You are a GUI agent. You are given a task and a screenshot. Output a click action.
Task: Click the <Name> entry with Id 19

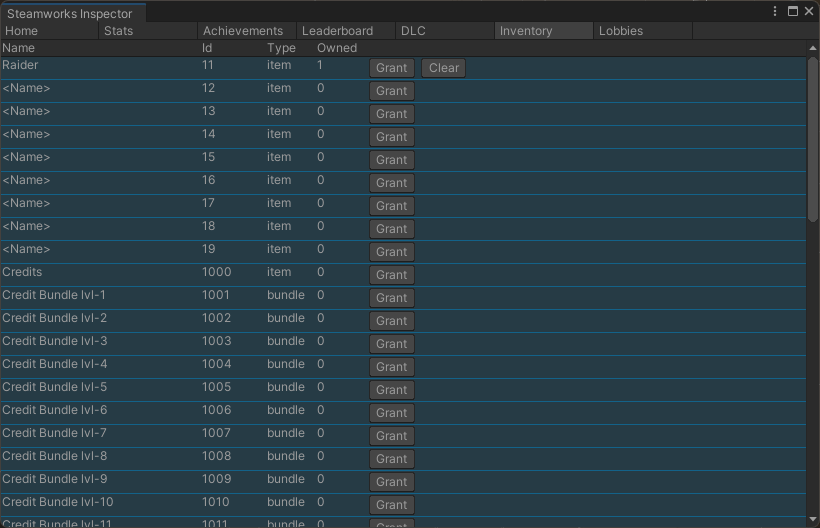tap(26, 249)
